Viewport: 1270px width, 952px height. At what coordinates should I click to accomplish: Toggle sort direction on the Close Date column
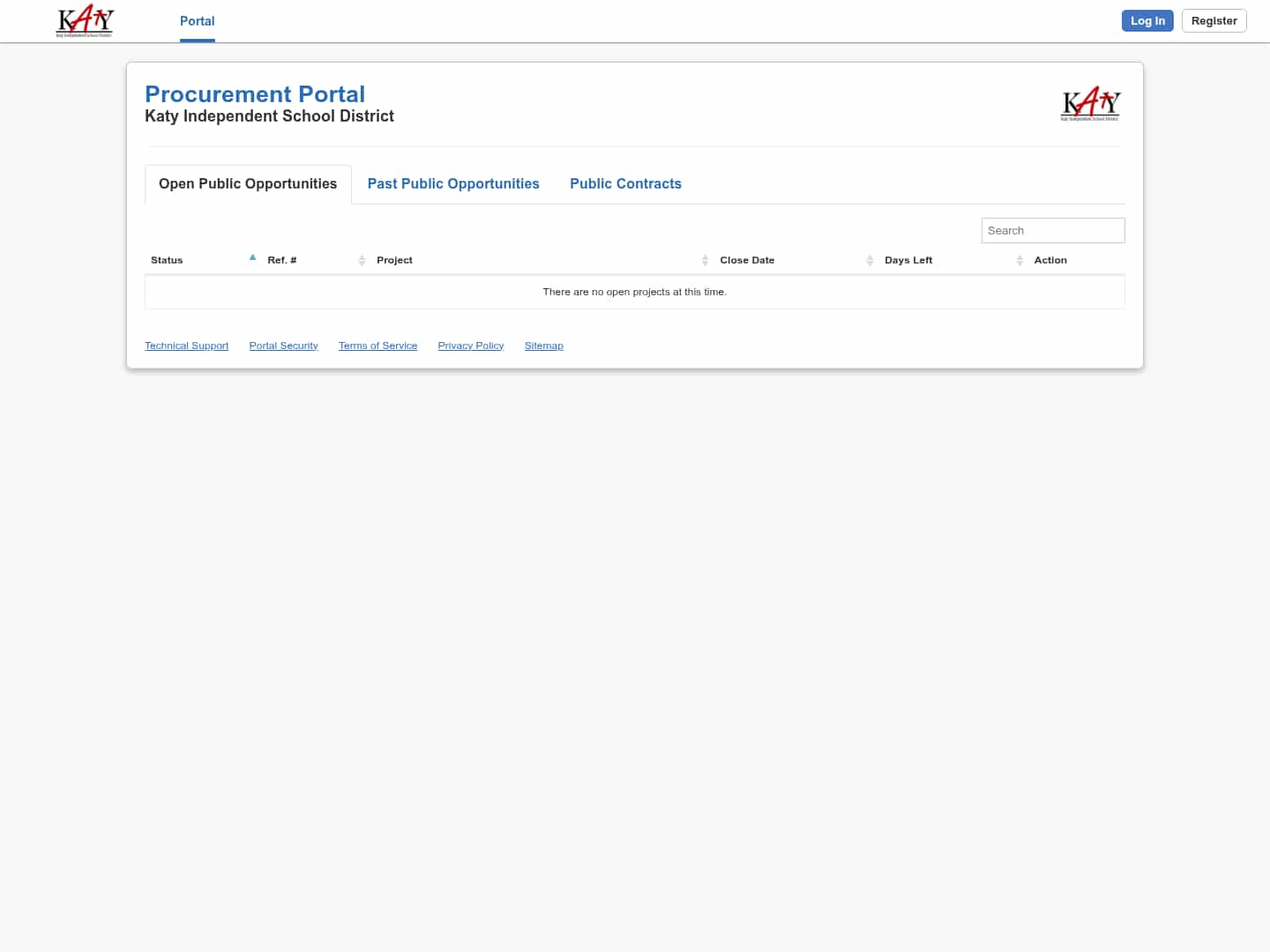[x=747, y=260]
